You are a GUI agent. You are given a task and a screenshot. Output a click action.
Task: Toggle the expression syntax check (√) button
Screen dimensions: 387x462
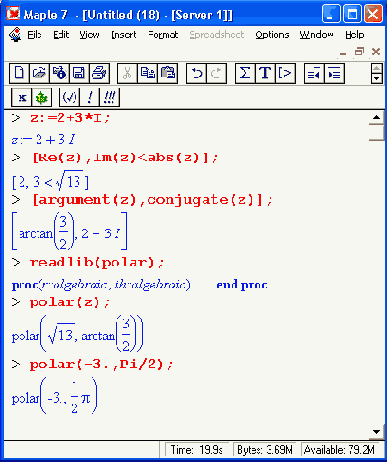[70, 97]
